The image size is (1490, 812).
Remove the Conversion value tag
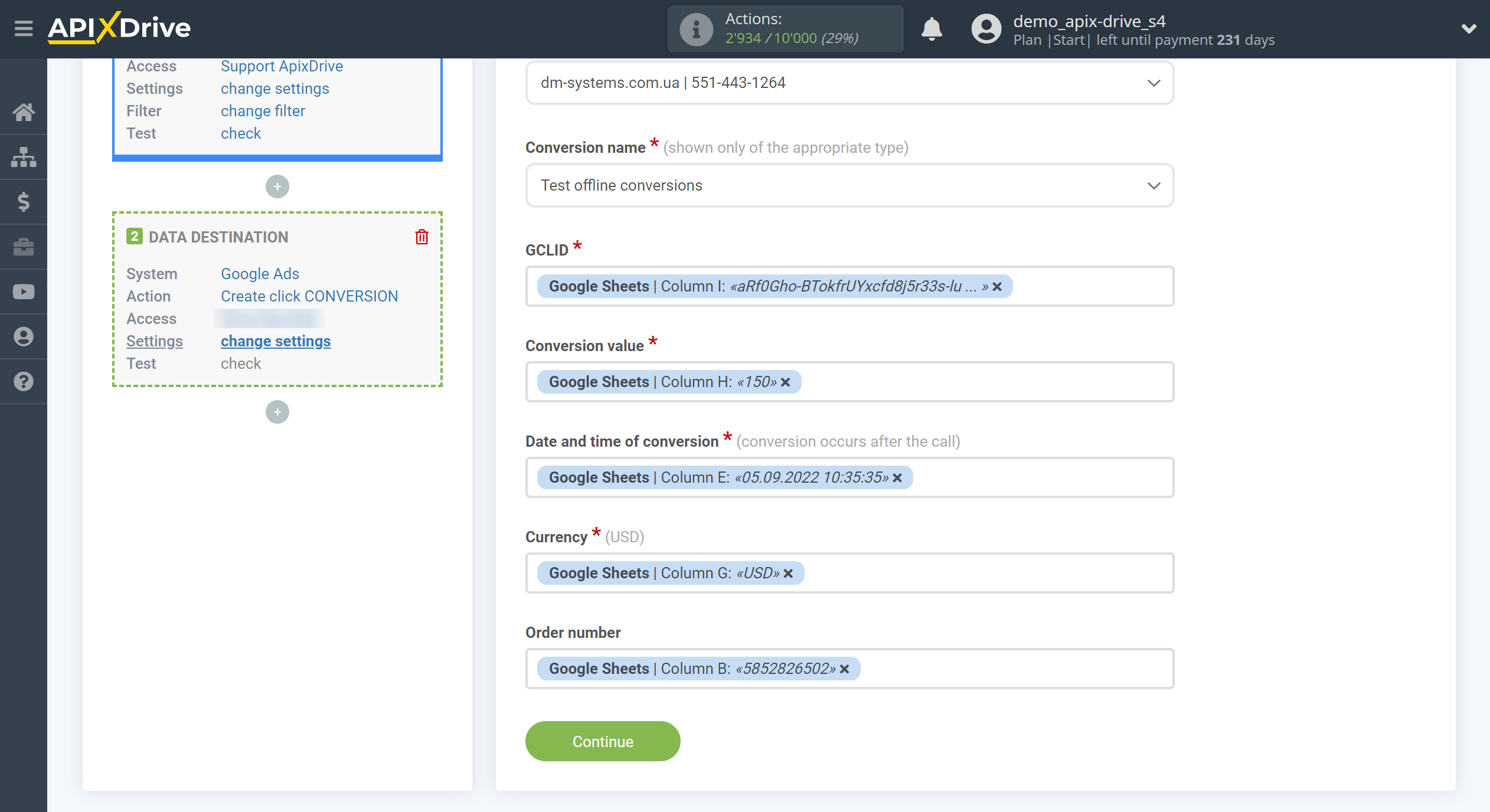[786, 382]
